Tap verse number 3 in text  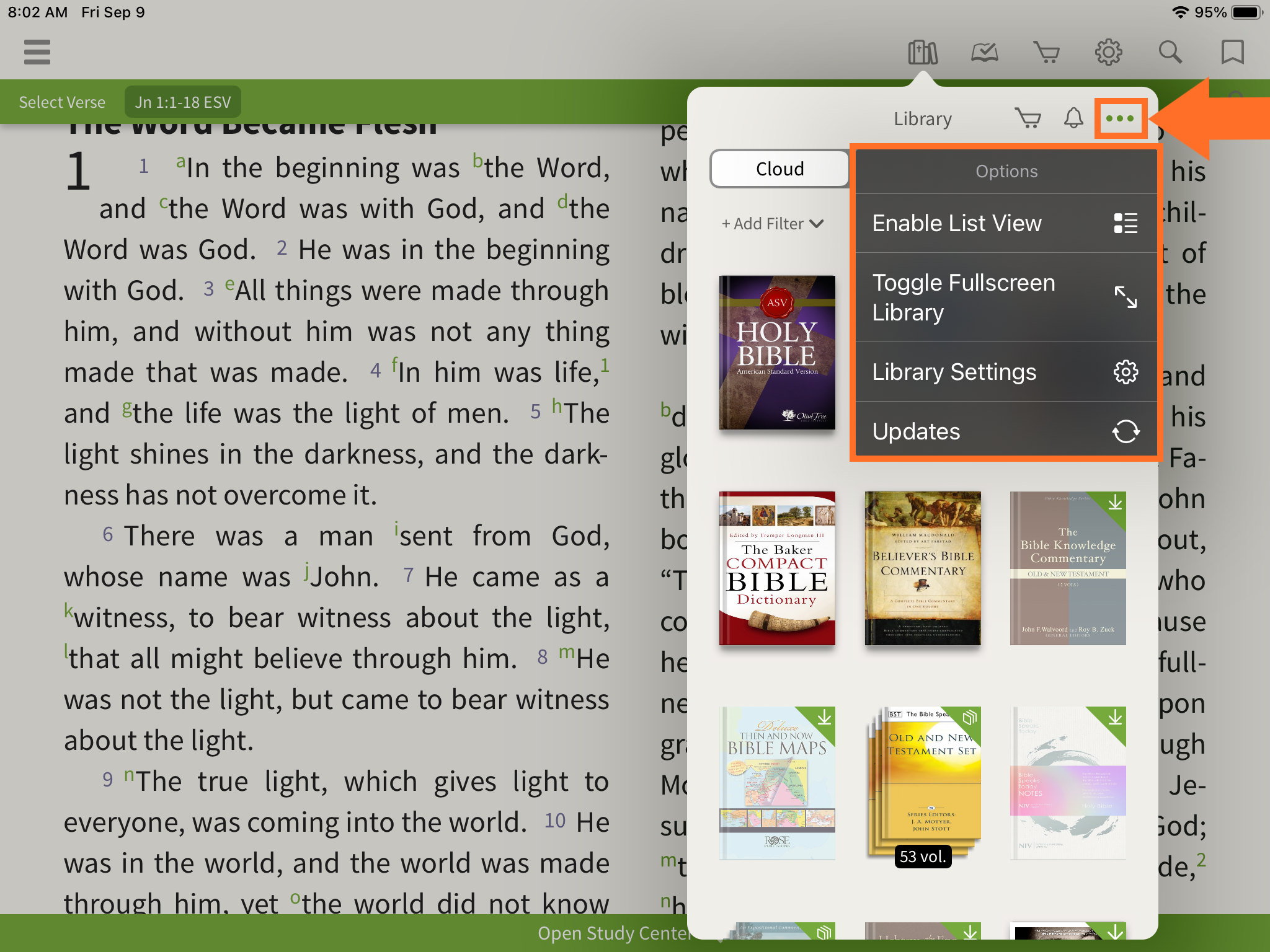pos(209,289)
